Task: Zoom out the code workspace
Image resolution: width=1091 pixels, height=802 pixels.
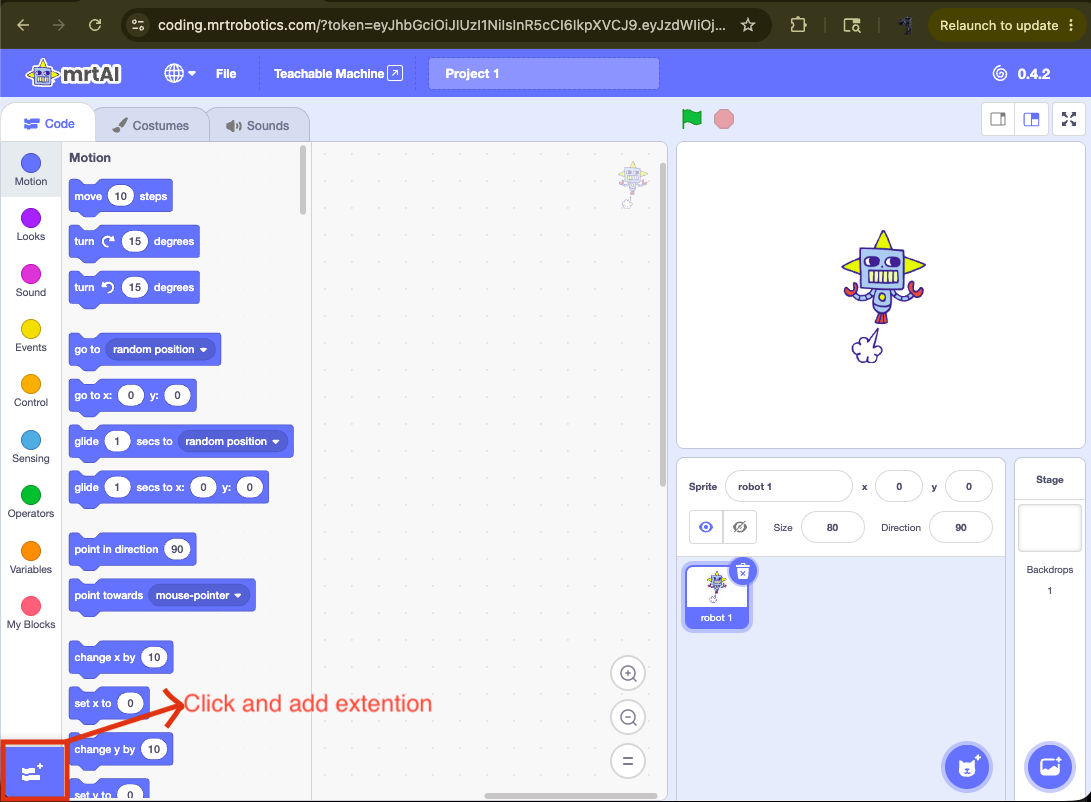Action: coord(628,717)
